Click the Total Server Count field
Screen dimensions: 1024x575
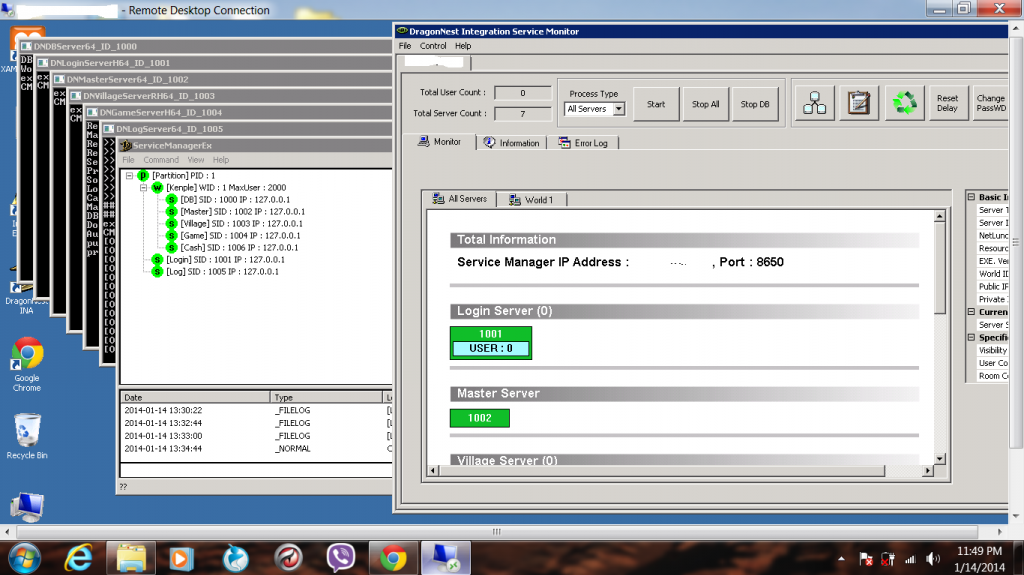(x=522, y=114)
